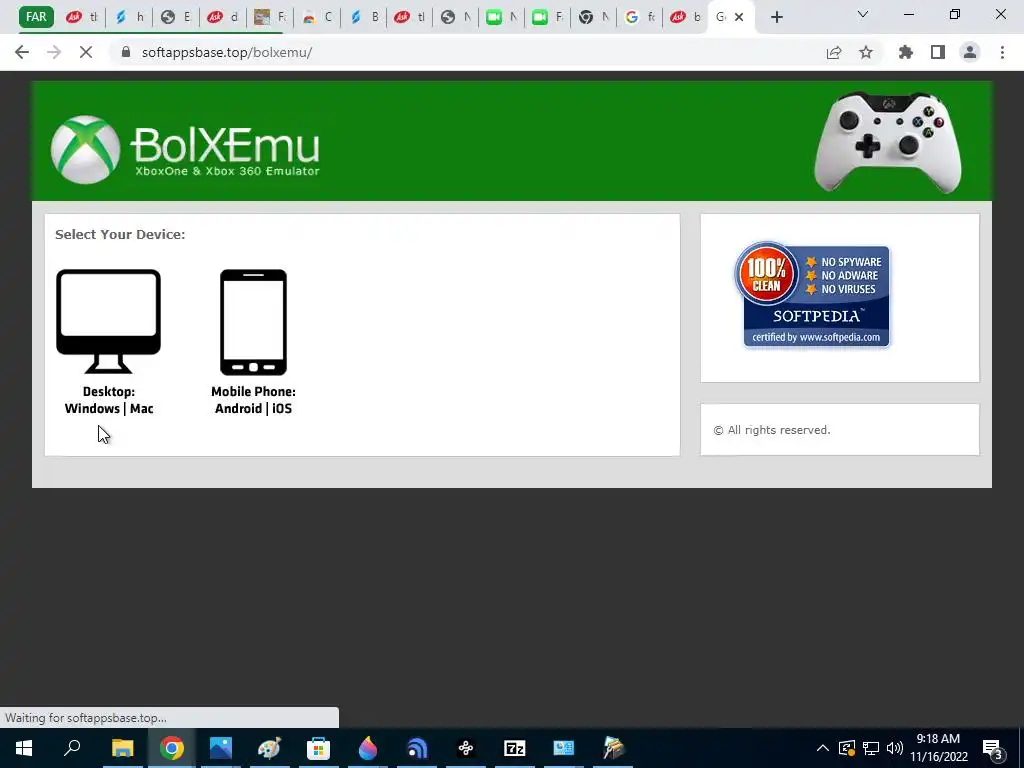
Task: Bookmark this page with the star
Action: [866, 52]
